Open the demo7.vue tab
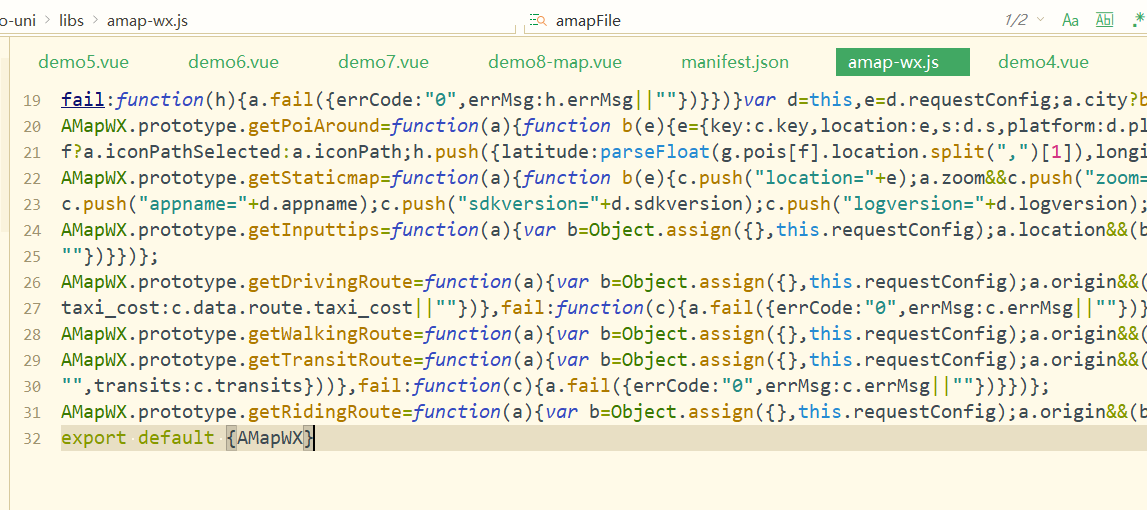This screenshot has width=1147, height=510. [x=383, y=62]
